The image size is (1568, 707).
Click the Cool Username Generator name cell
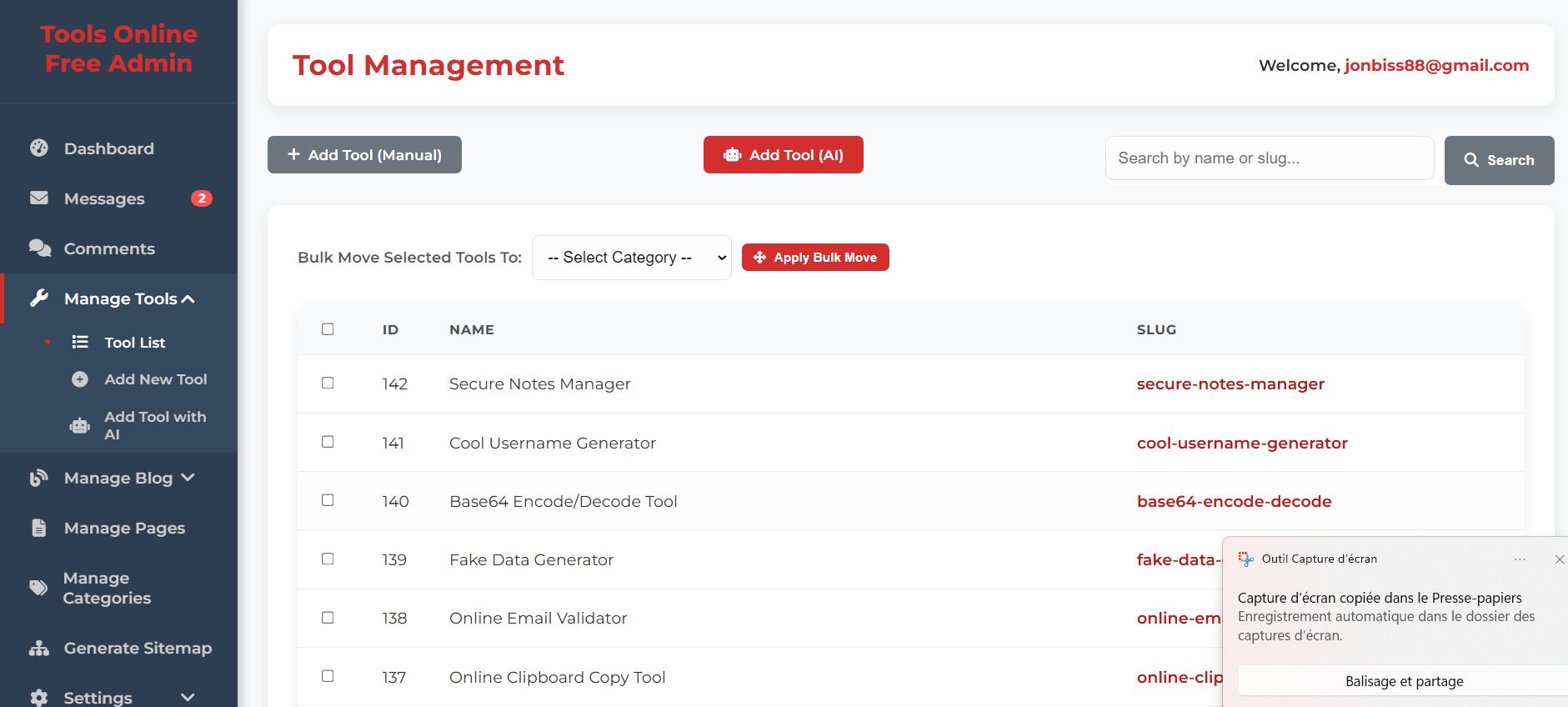[553, 444]
